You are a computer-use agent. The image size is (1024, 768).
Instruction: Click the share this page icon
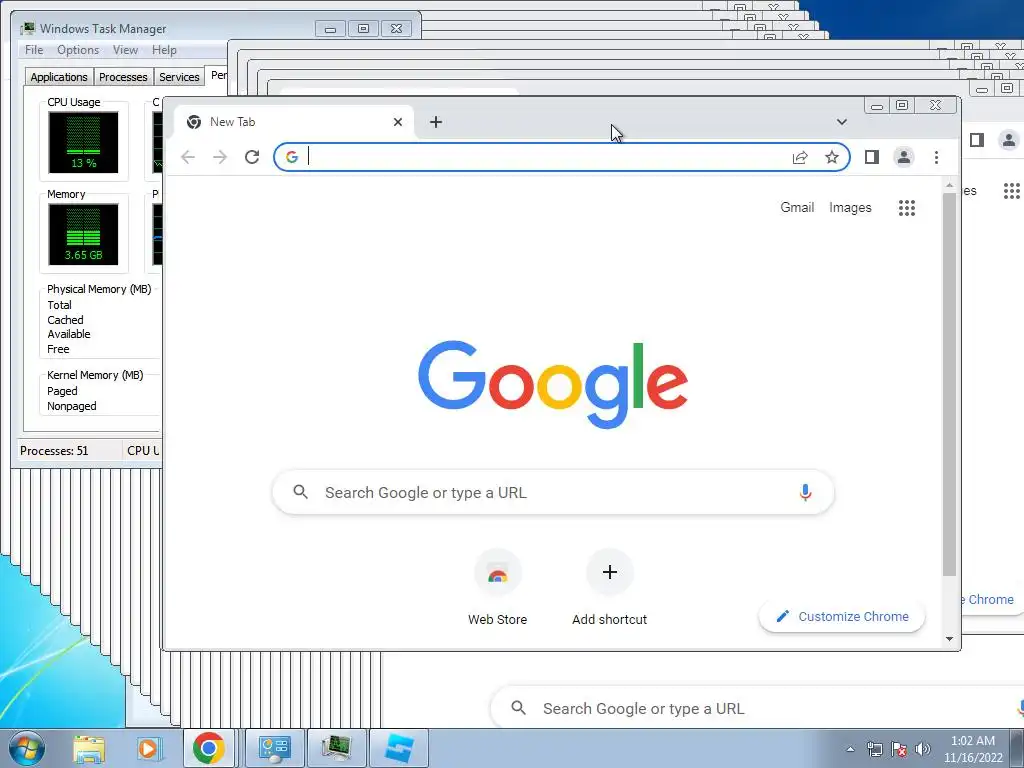(800, 157)
